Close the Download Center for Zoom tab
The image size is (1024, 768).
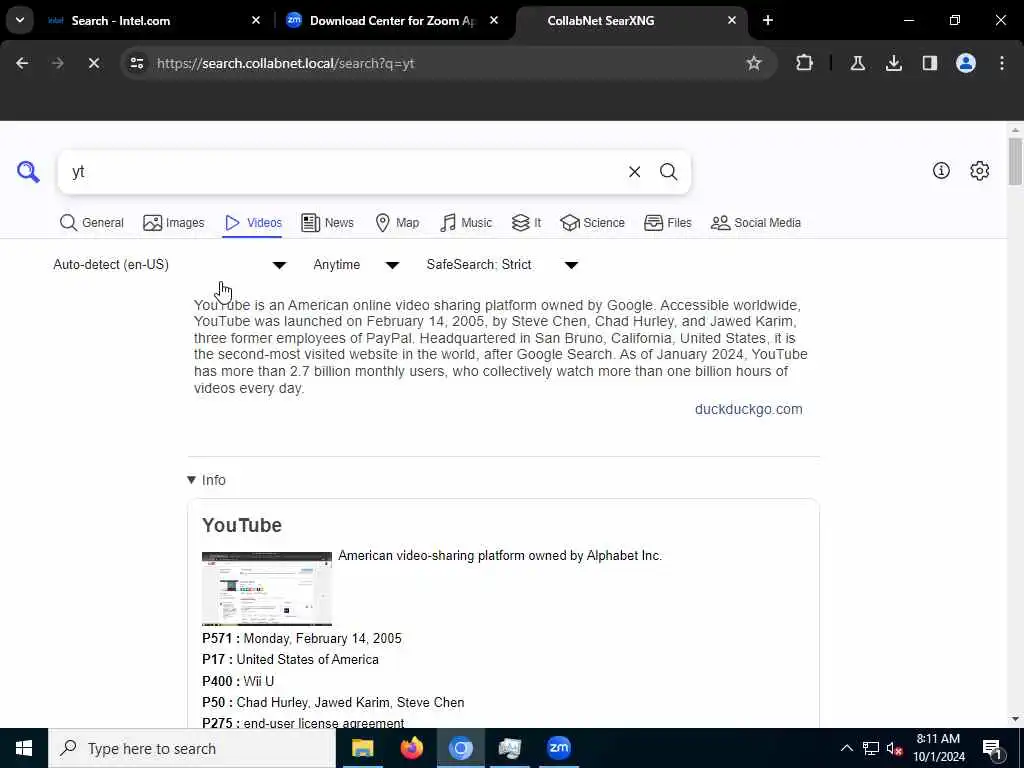pyautogui.click(x=494, y=20)
